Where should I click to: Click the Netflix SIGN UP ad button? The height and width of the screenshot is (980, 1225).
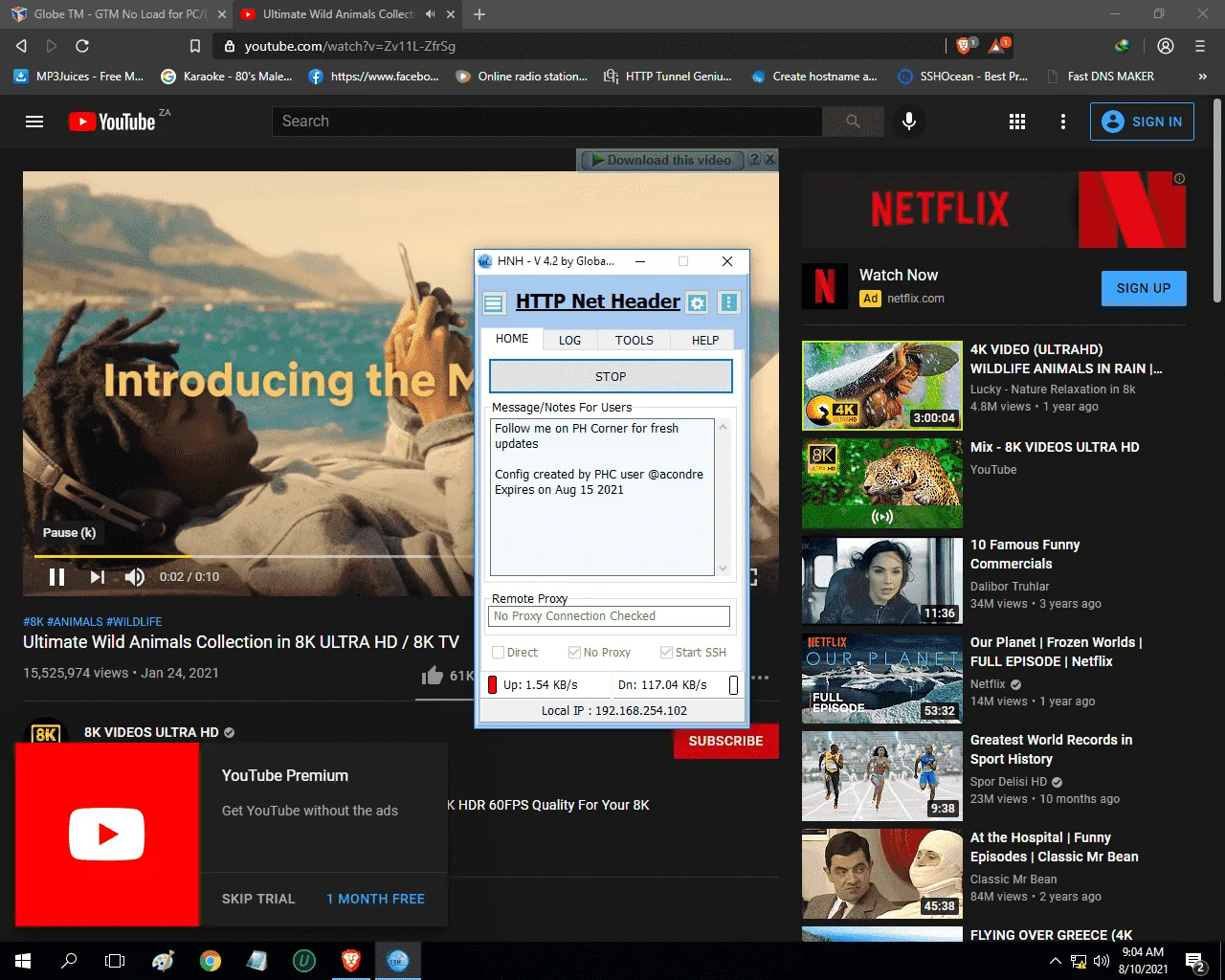tap(1144, 288)
